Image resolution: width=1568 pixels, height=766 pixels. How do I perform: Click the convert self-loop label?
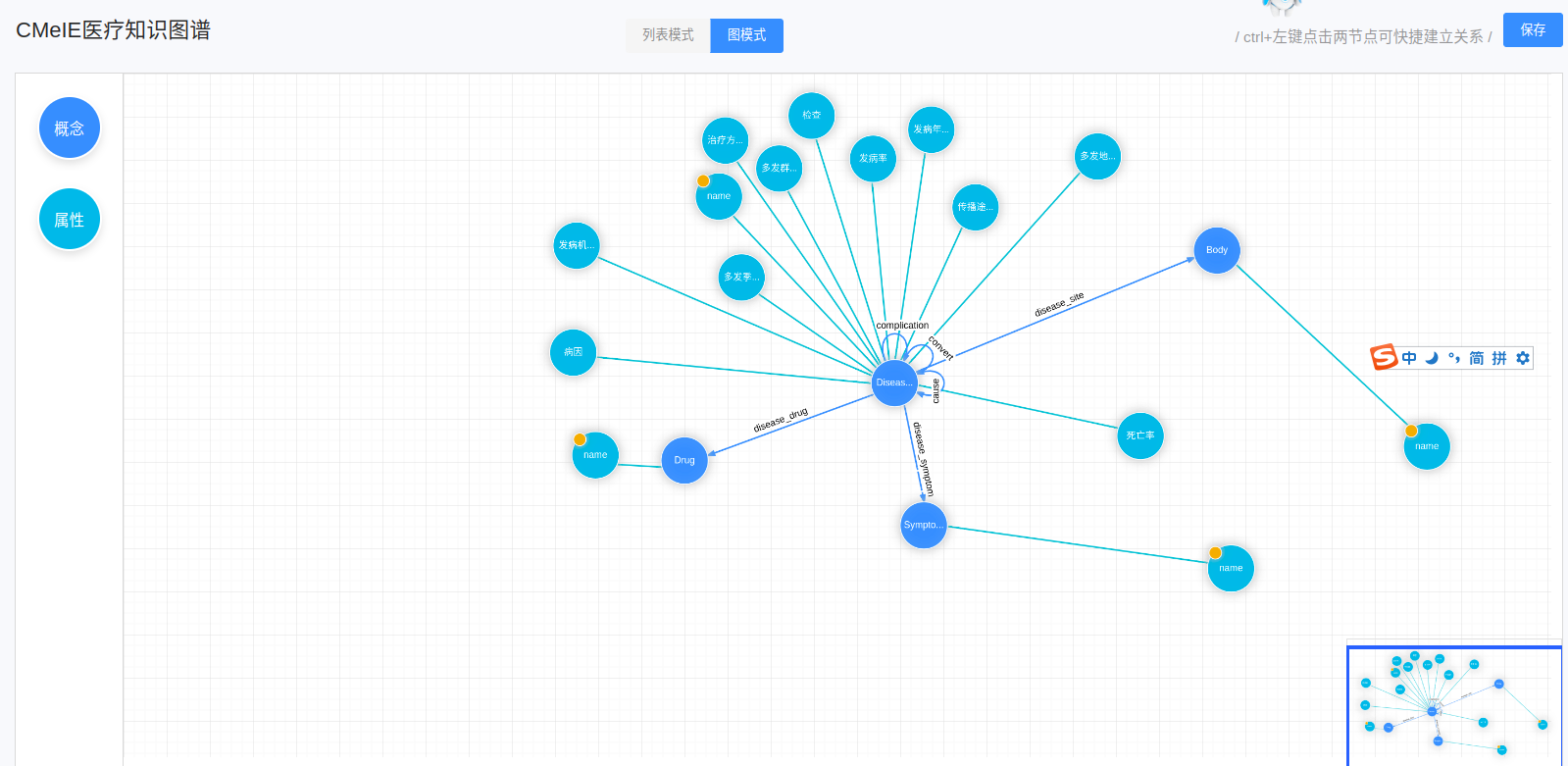(940, 348)
